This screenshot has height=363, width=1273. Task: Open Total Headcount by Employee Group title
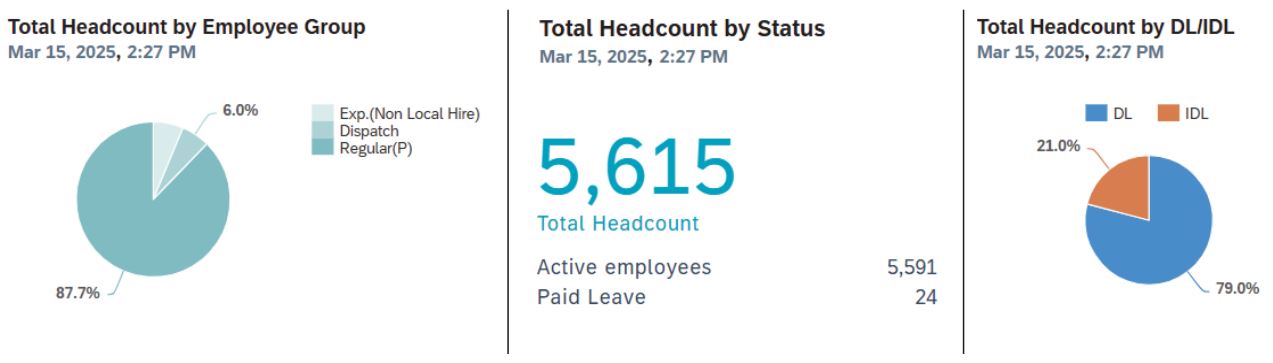pyautogui.click(x=187, y=27)
